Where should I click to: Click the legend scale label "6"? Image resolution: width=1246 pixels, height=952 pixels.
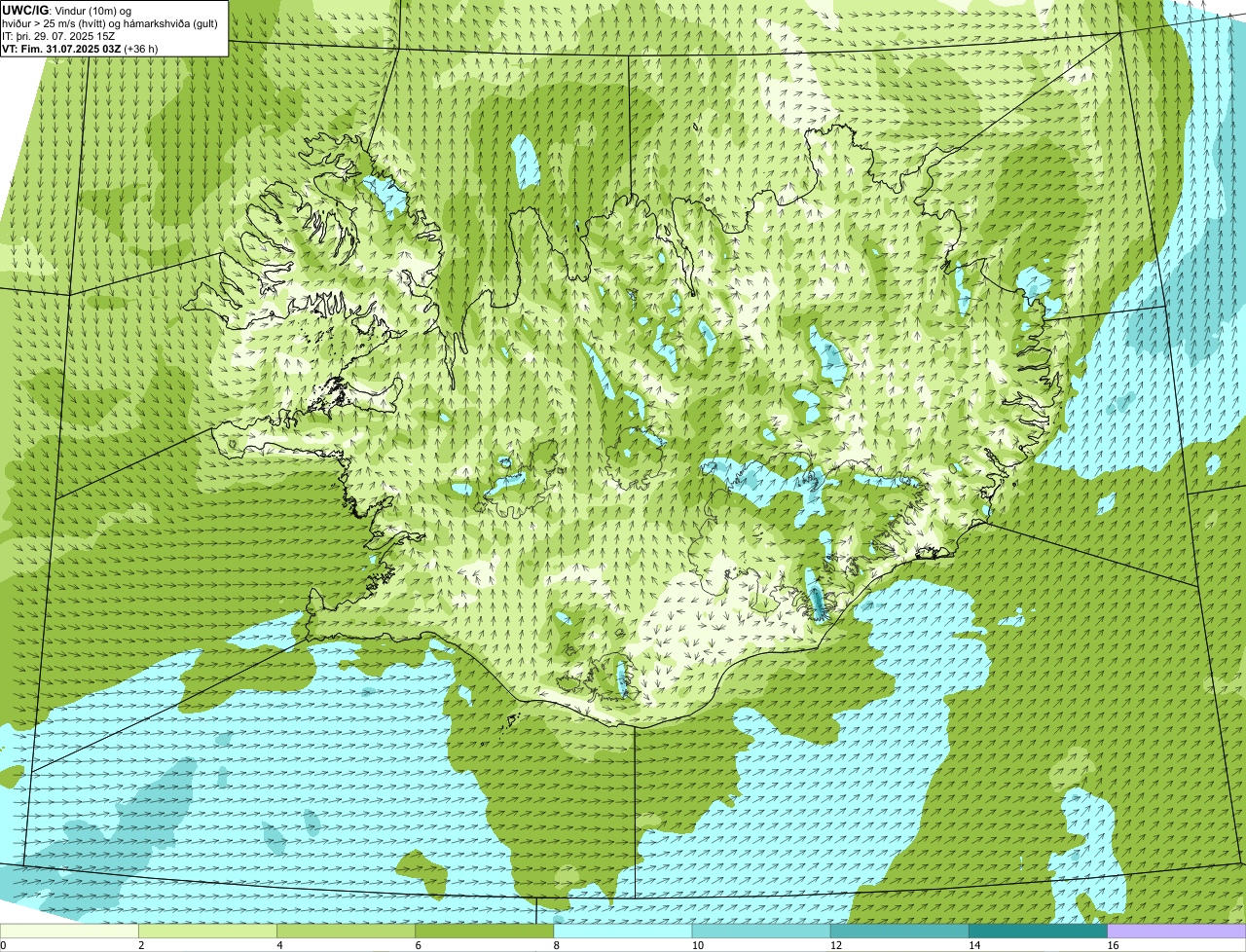pos(418,945)
